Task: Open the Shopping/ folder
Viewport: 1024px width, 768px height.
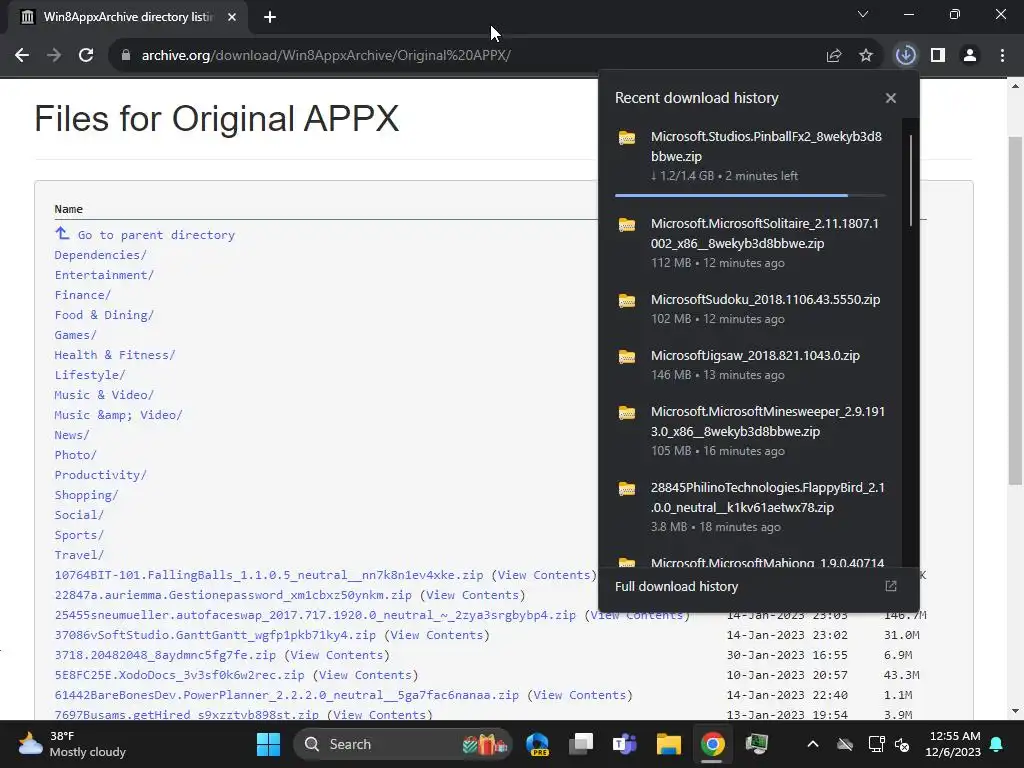Action: click(x=86, y=495)
